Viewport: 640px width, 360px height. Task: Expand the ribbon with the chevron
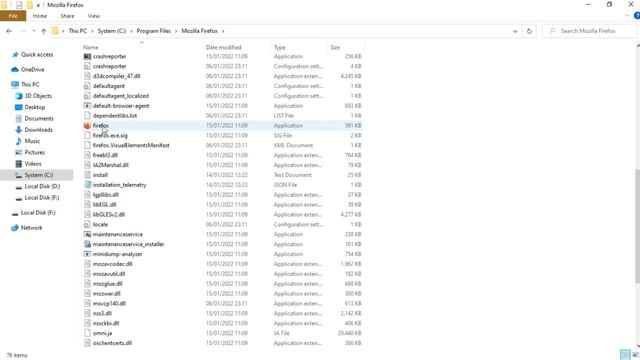click(627, 16)
